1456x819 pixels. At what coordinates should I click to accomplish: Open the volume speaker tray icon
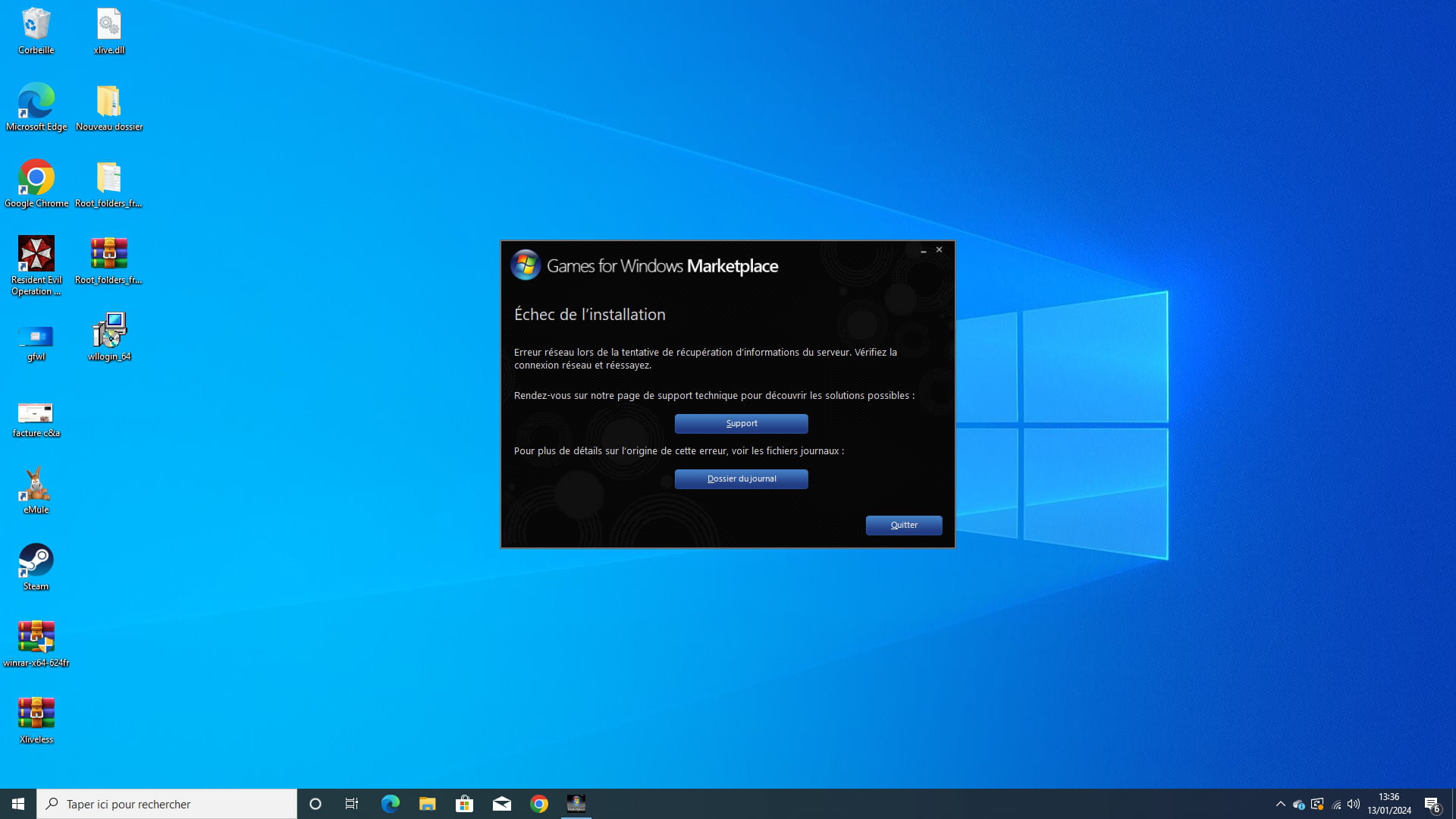pos(1354,804)
